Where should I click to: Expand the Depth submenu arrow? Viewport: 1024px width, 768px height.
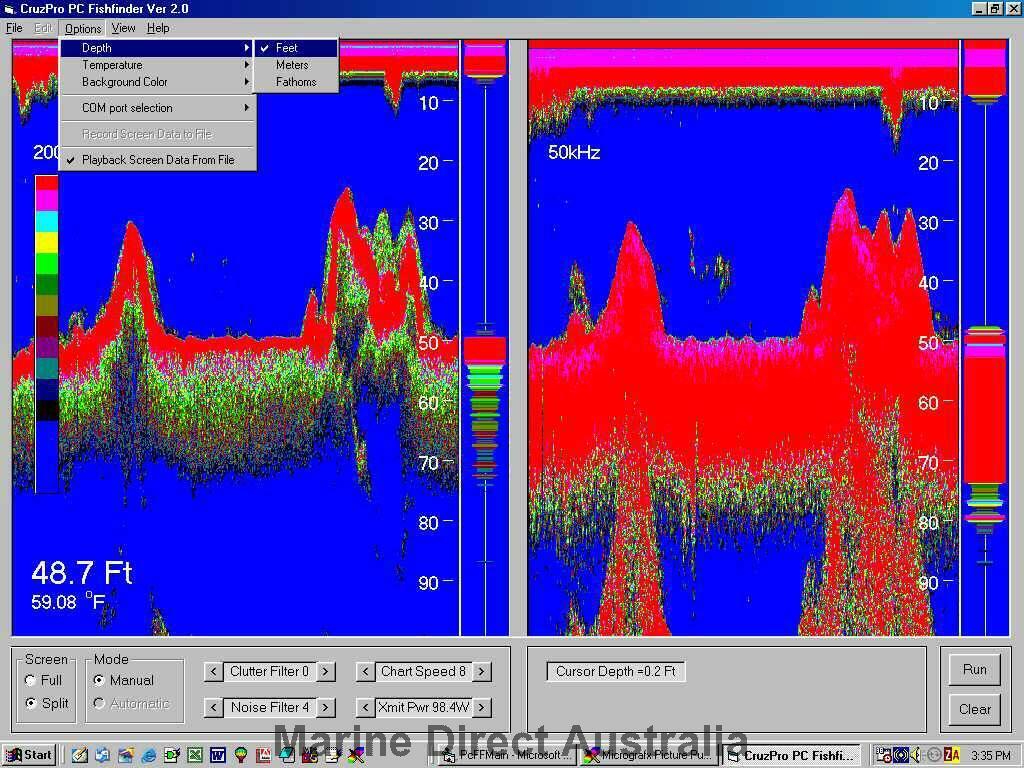[x=246, y=48]
